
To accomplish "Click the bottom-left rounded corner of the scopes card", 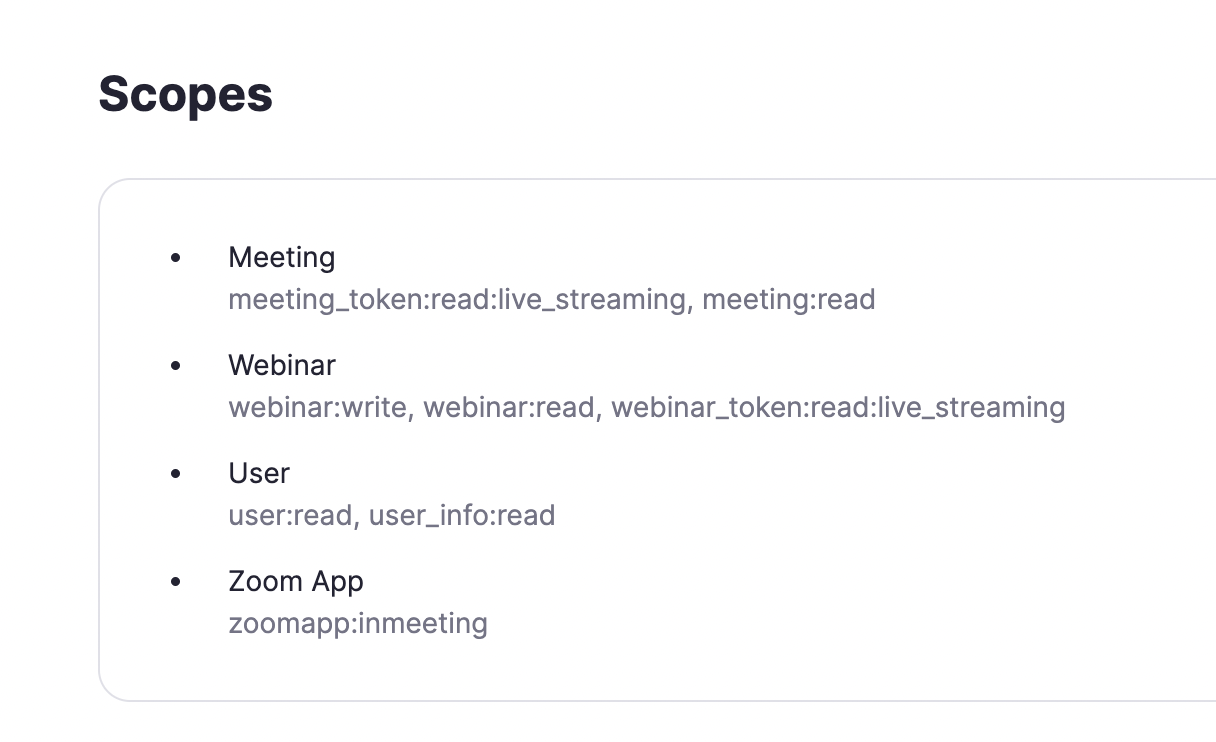I will pyautogui.click(x=108, y=691).
